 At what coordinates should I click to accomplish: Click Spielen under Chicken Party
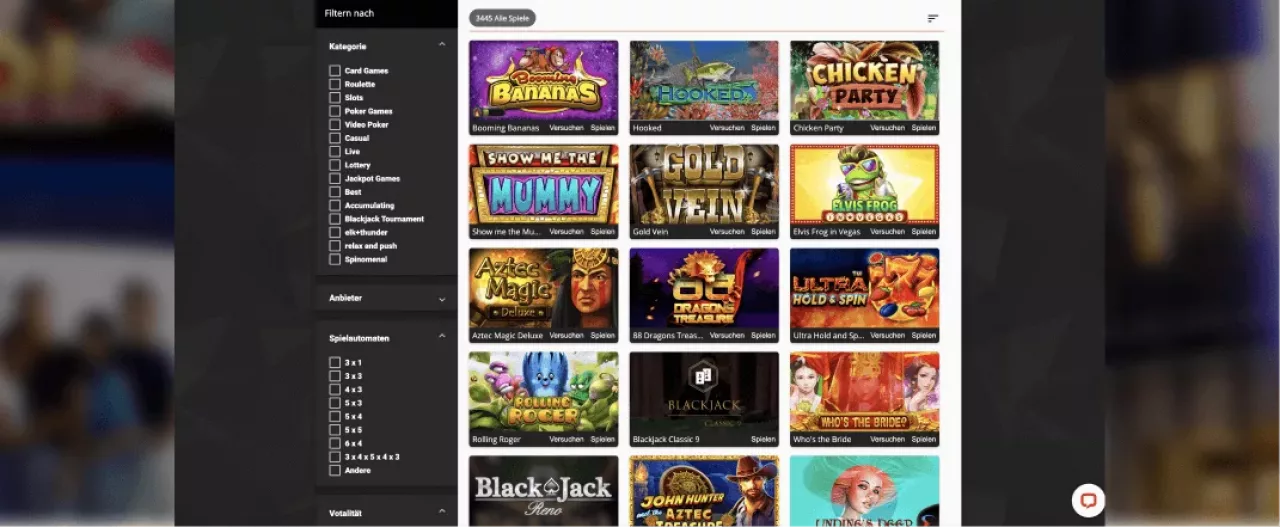pos(924,128)
